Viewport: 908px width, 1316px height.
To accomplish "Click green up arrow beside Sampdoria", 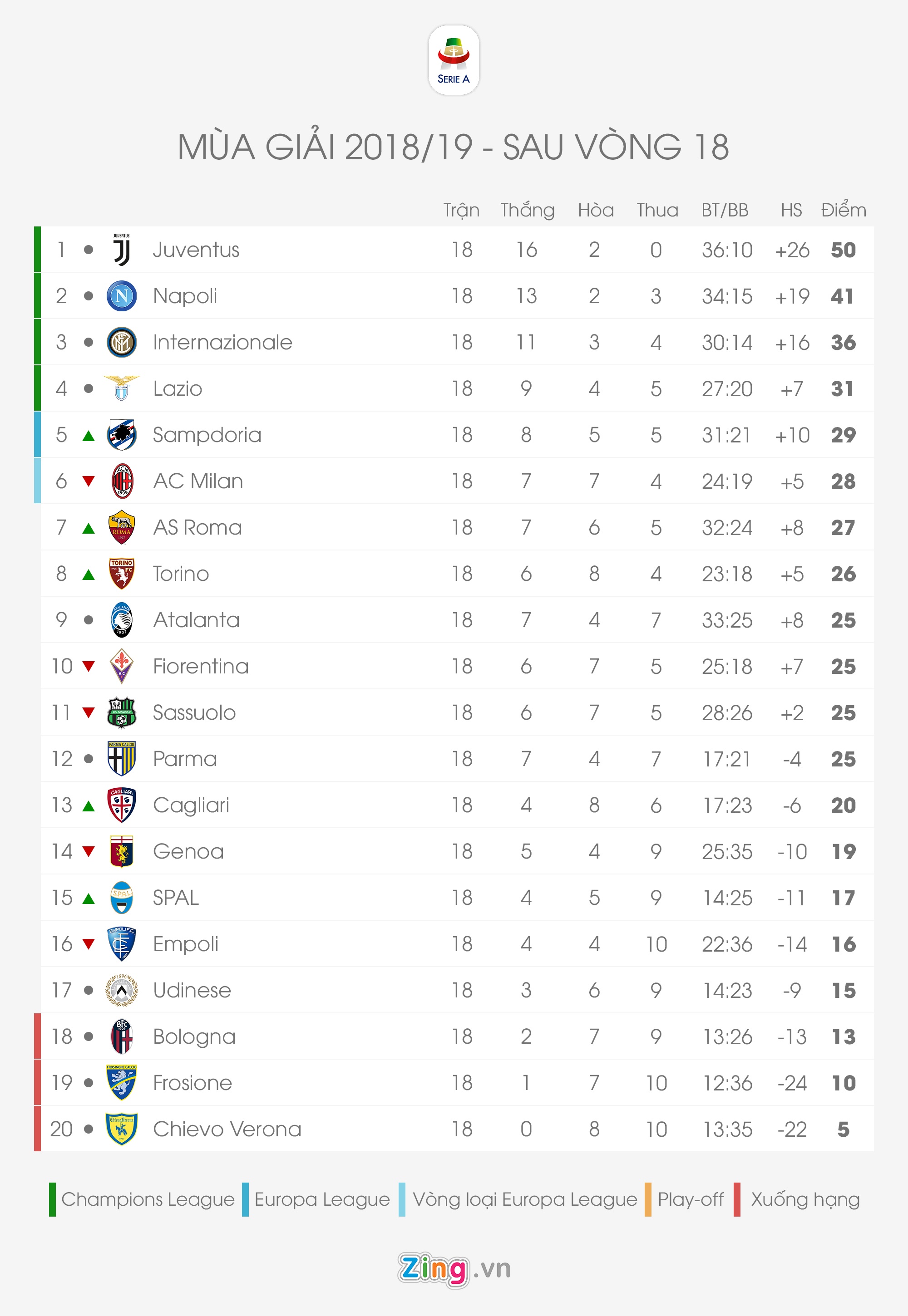I will tap(88, 436).
